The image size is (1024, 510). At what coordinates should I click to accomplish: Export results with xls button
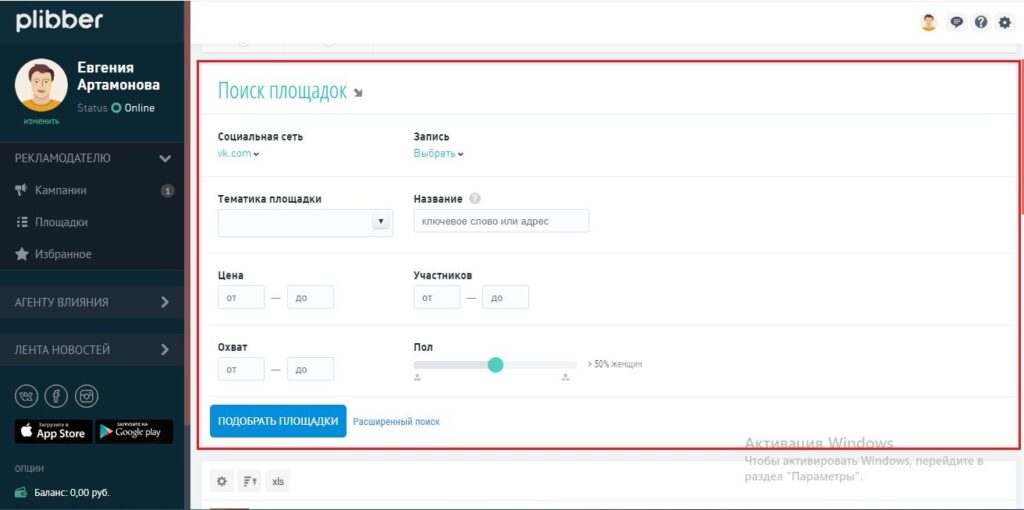coord(278,481)
